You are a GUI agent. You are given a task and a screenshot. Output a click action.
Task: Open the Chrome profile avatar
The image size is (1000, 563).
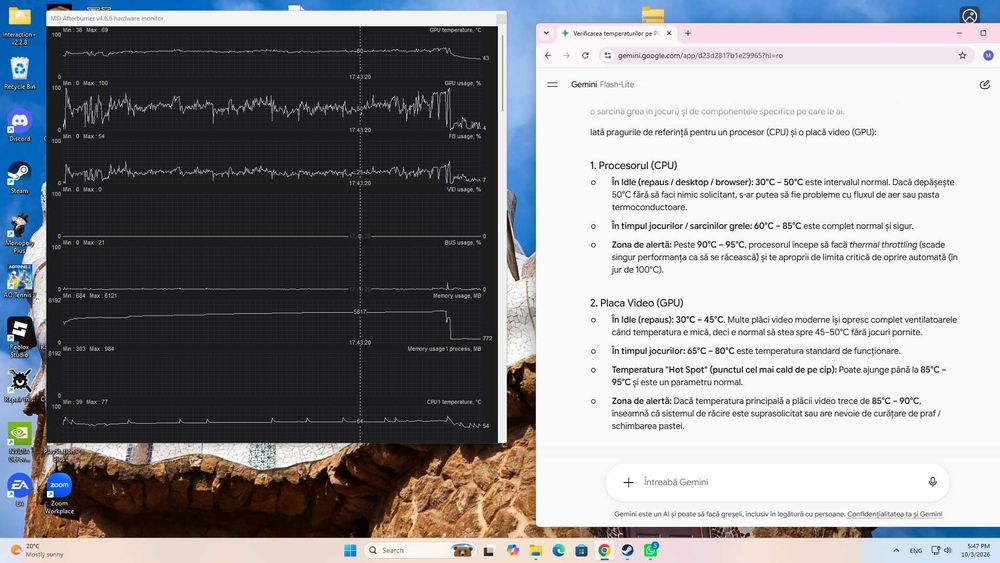coord(988,55)
